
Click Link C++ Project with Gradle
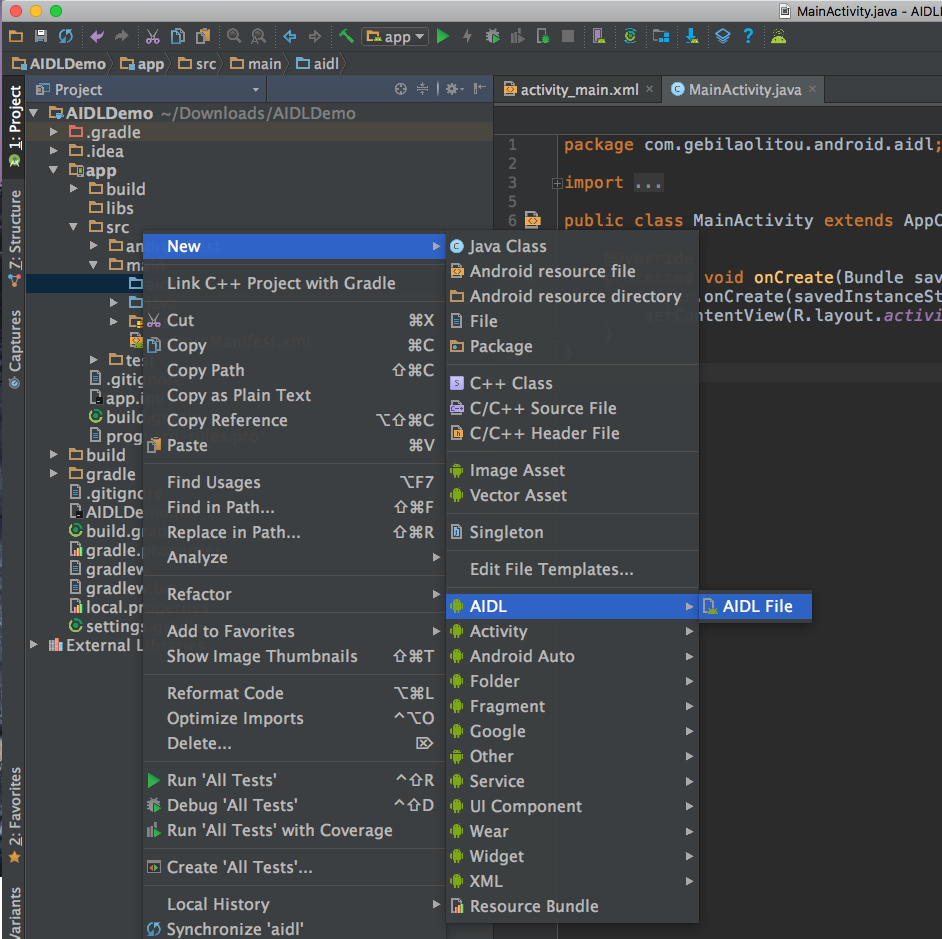pyautogui.click(x=294, y=284)
